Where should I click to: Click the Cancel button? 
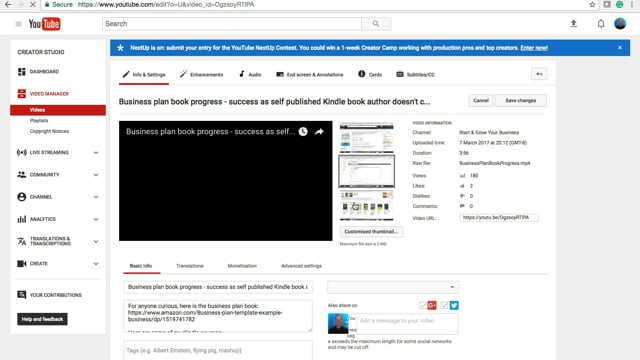481,100
